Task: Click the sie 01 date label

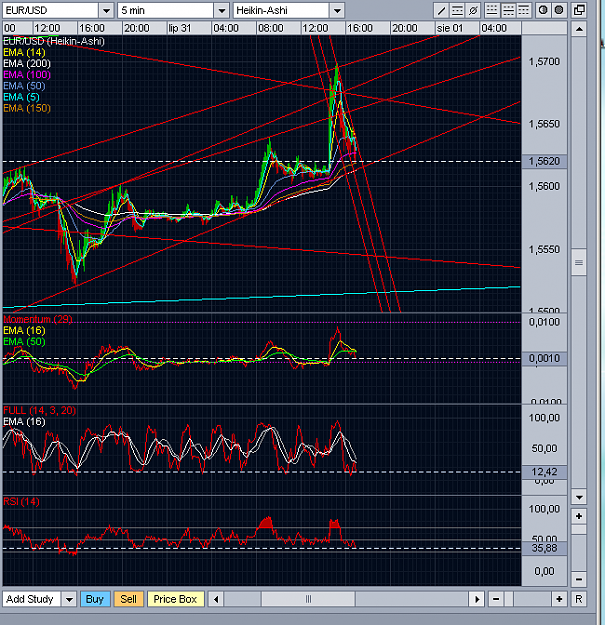Action: tap(450, 29)
